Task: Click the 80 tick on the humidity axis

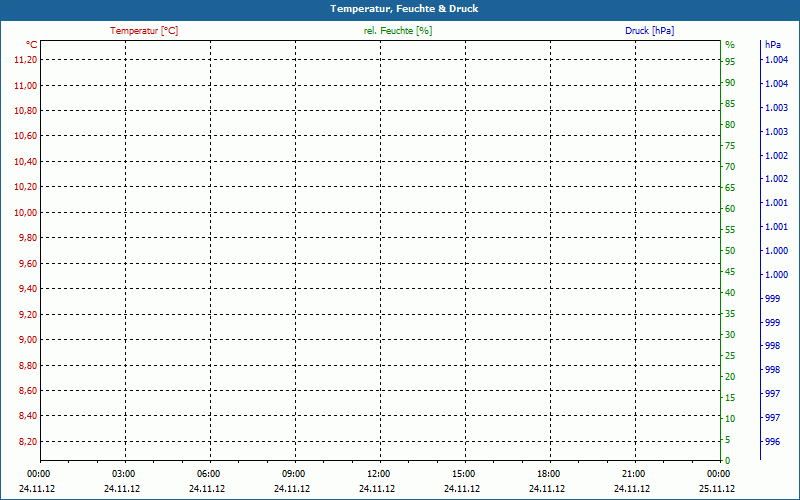Action: [x=730, y=124]
